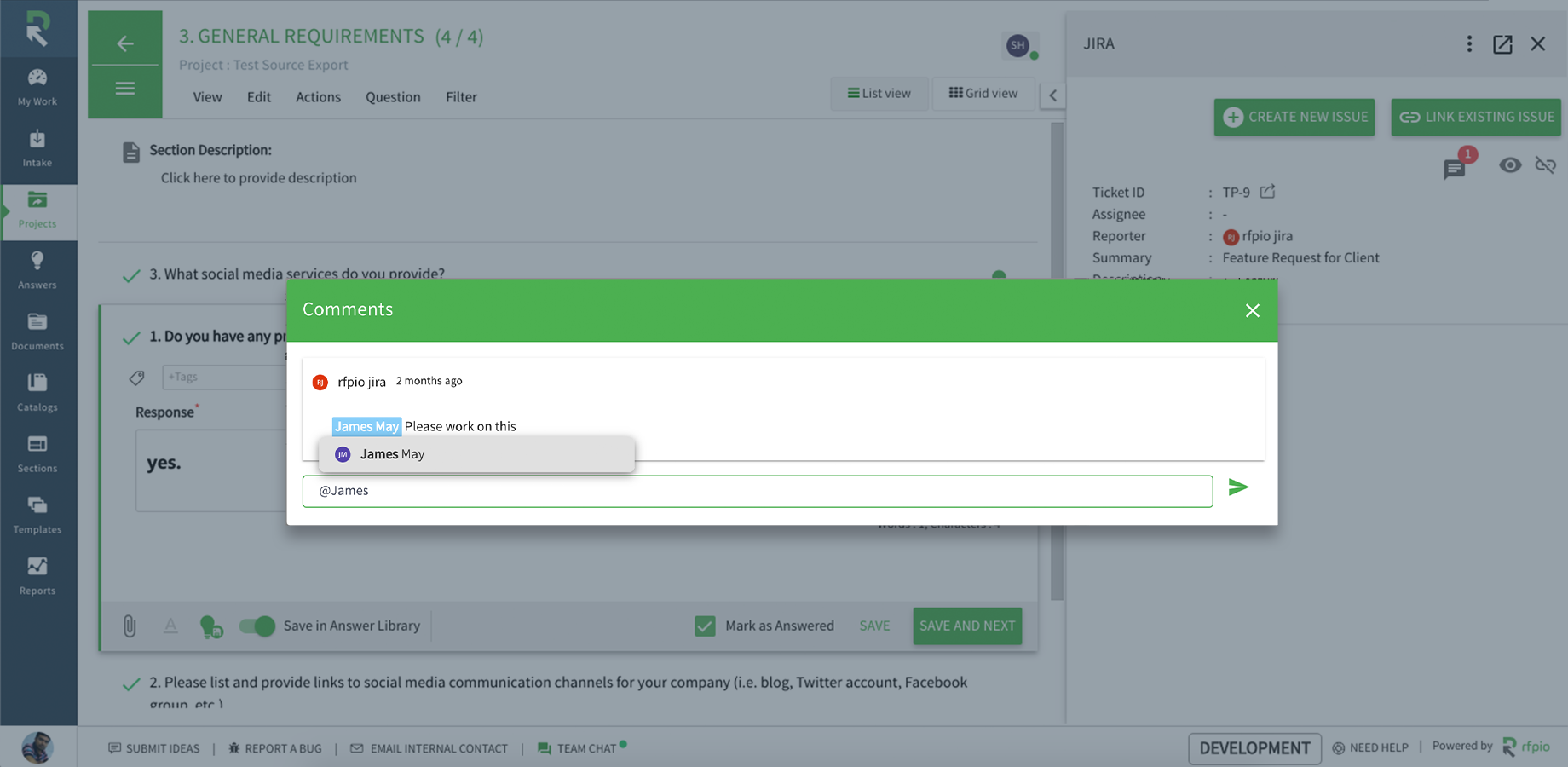Click the Create New Issue button
The image size is (1568, 767).
point(1294,118)
